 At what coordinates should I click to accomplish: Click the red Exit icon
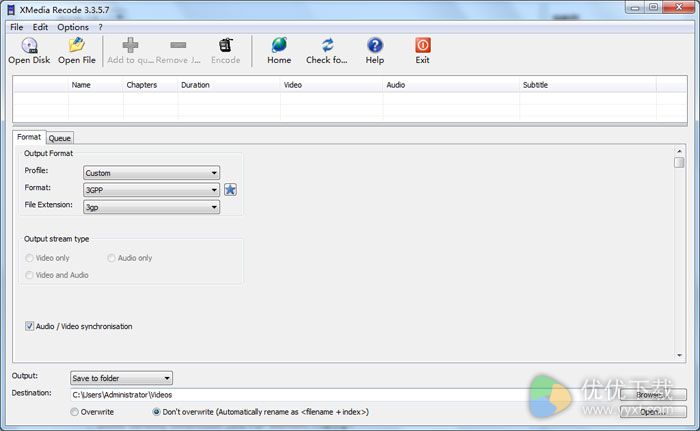pyautogui.click(x=423, y=45)
